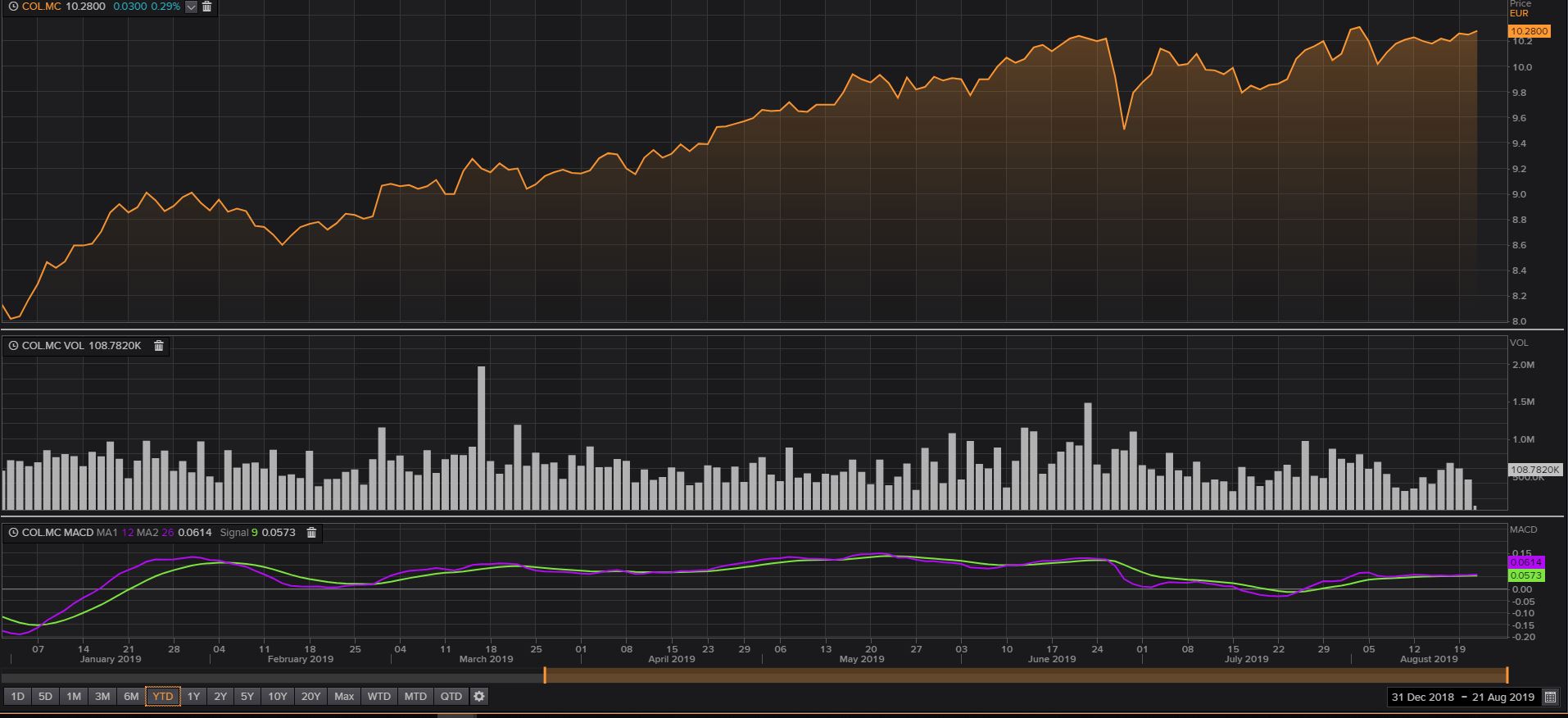
Task: Remove the COL.MC VOL volume panel
Action: point(159,346)
